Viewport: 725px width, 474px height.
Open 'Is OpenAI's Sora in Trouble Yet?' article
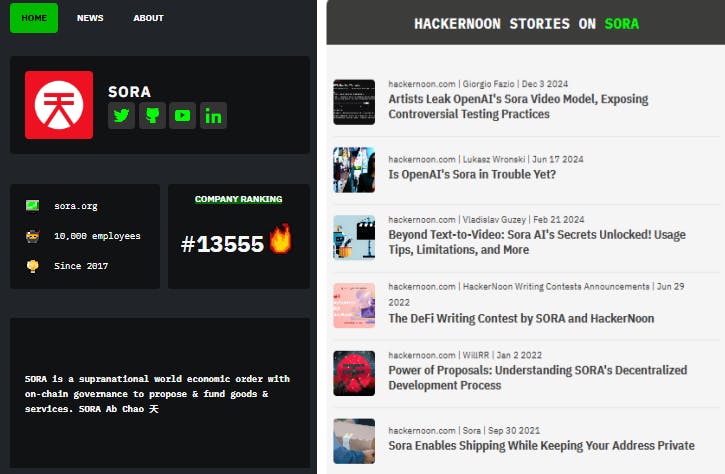472,174
